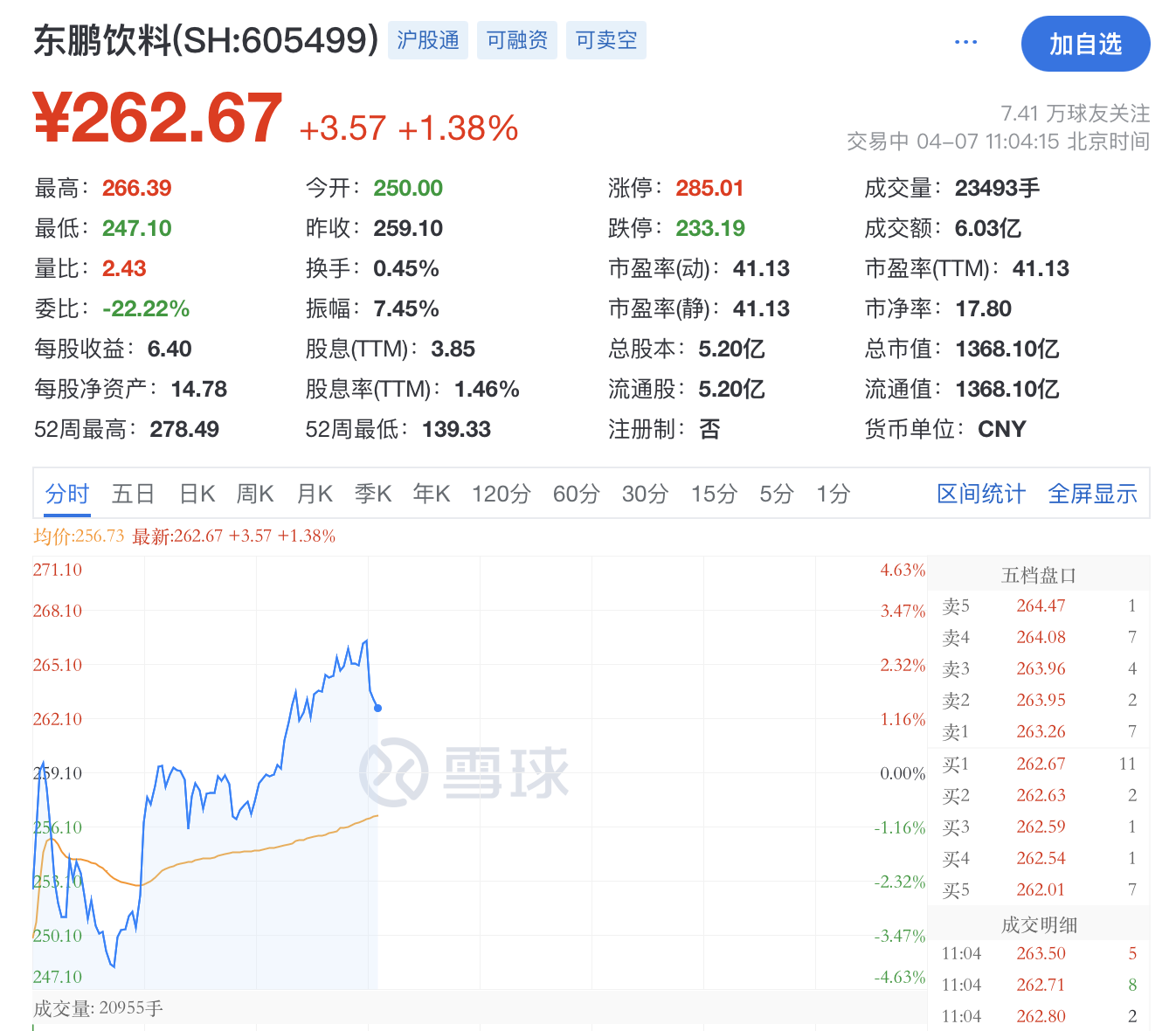Click the current price ¥262.67
1176x1031 pixels.
pos(158,118)
